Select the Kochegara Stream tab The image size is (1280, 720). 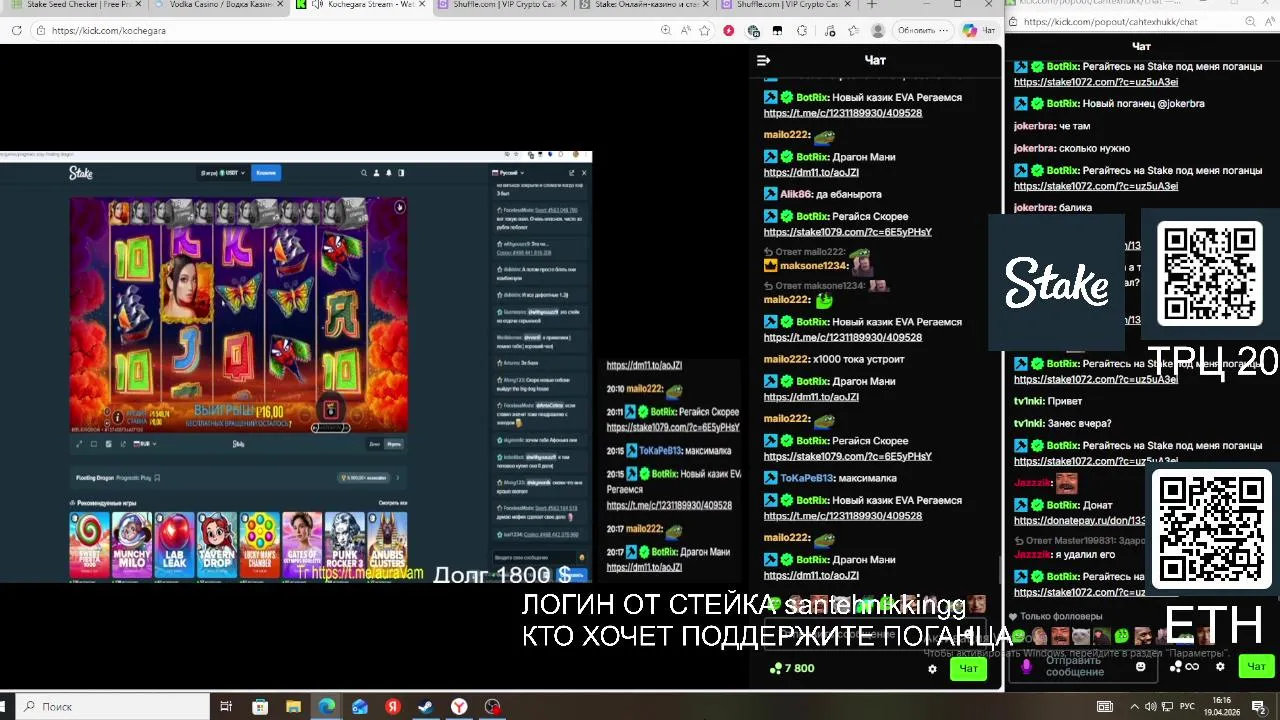pyautogui.click(x=360, y=5)
